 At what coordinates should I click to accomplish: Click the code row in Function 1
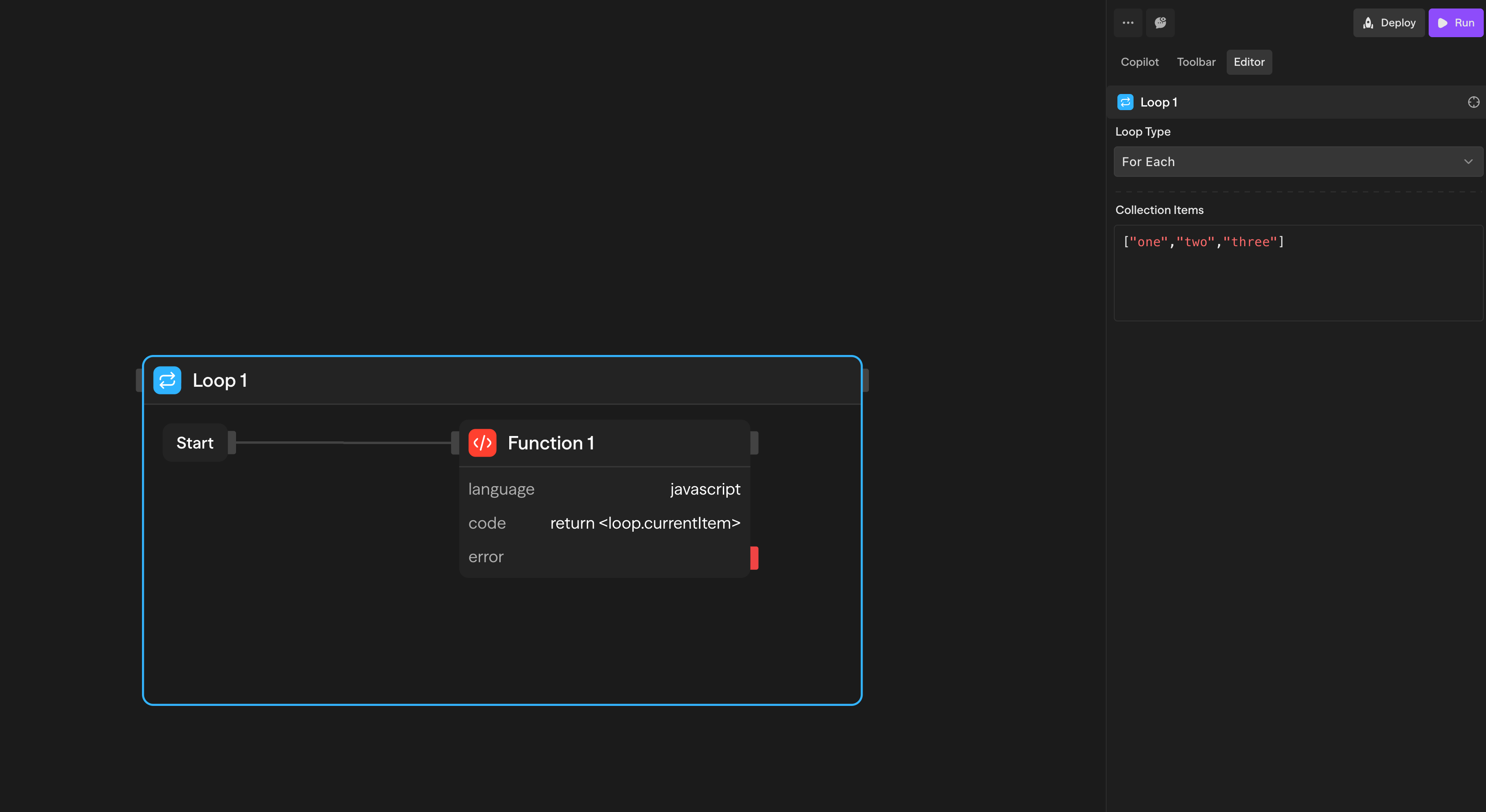point(604,523)
